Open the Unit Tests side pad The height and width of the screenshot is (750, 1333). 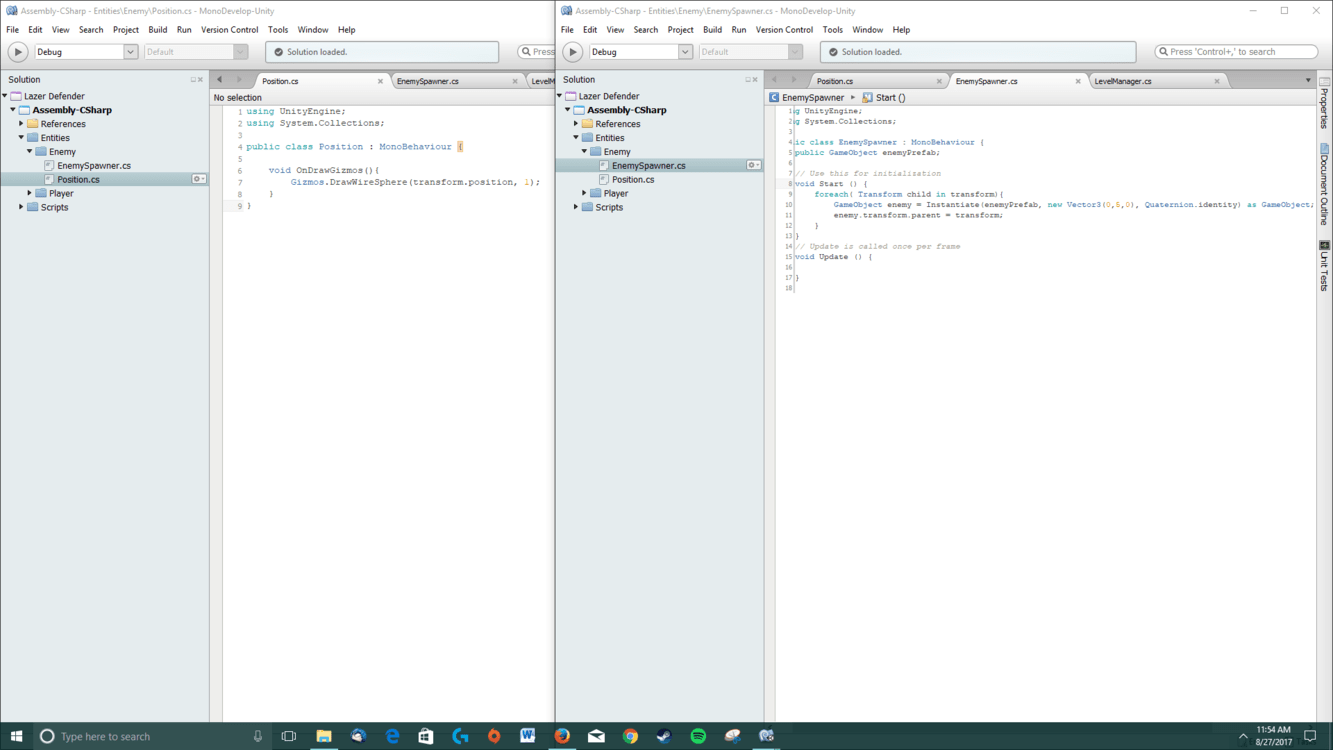point(1324,265)
